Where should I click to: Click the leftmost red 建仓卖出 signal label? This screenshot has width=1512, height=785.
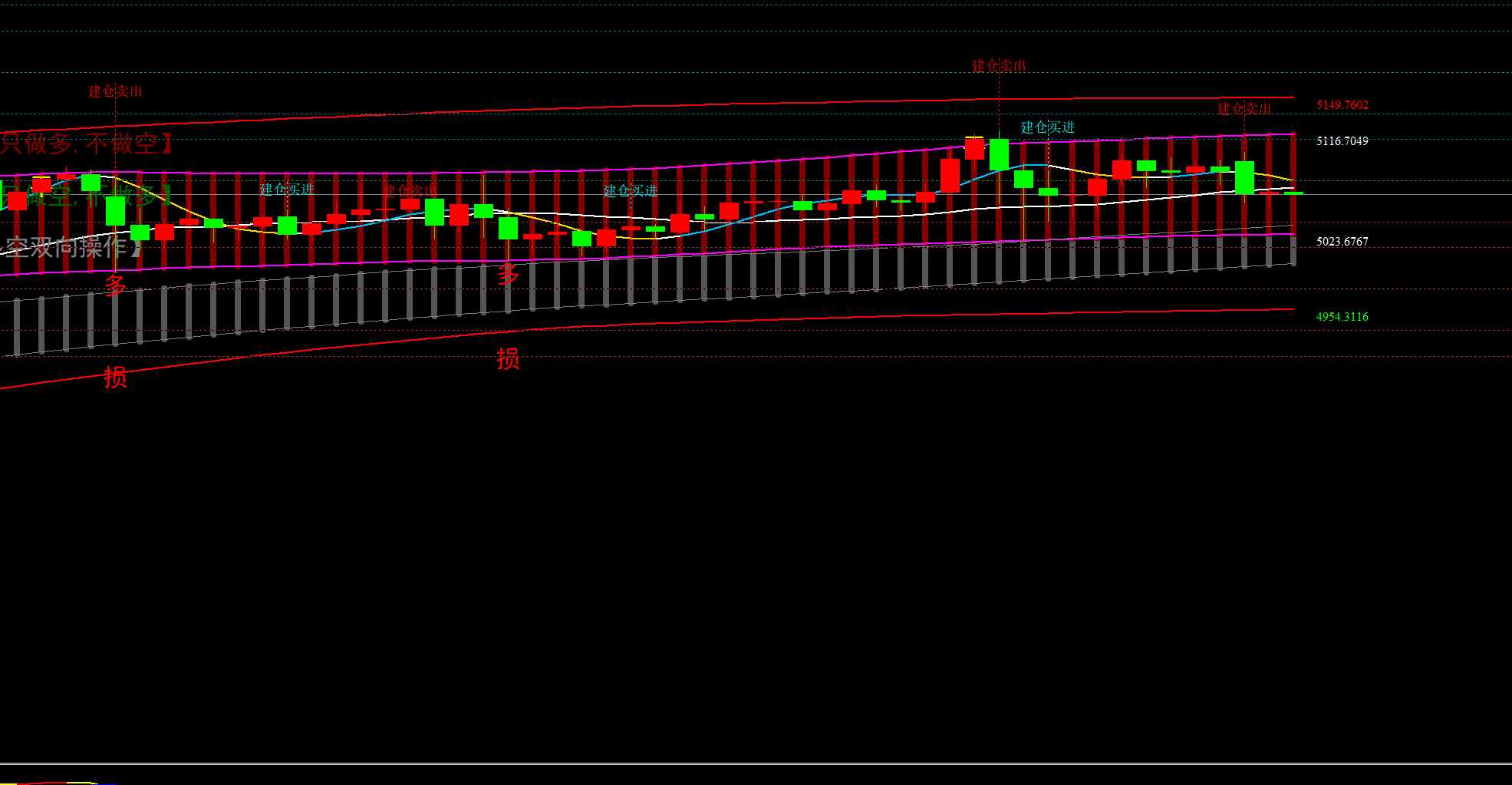(115, 91)
